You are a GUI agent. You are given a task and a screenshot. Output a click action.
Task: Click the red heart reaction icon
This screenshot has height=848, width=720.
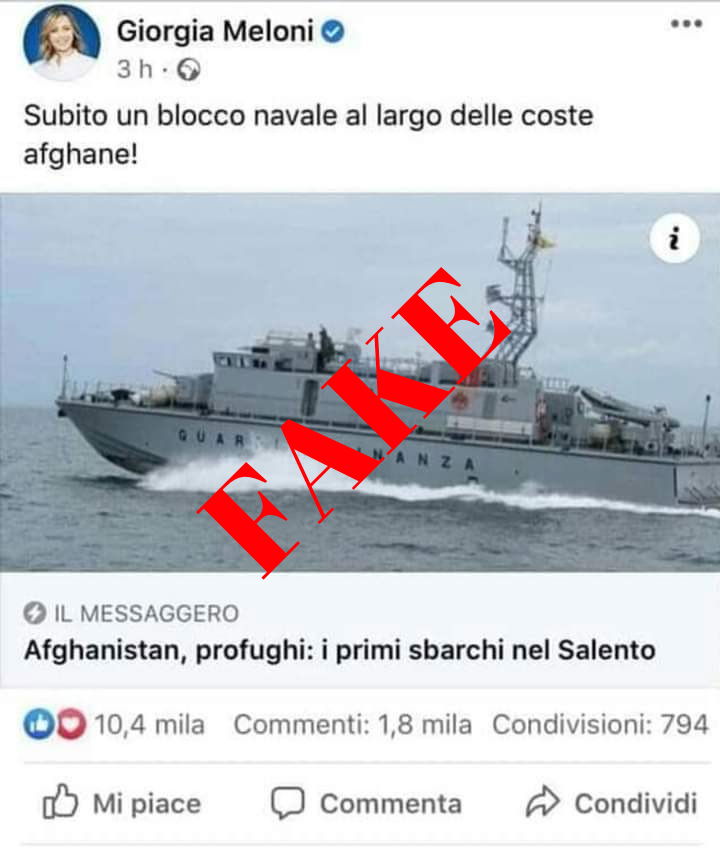coord(71,724)
